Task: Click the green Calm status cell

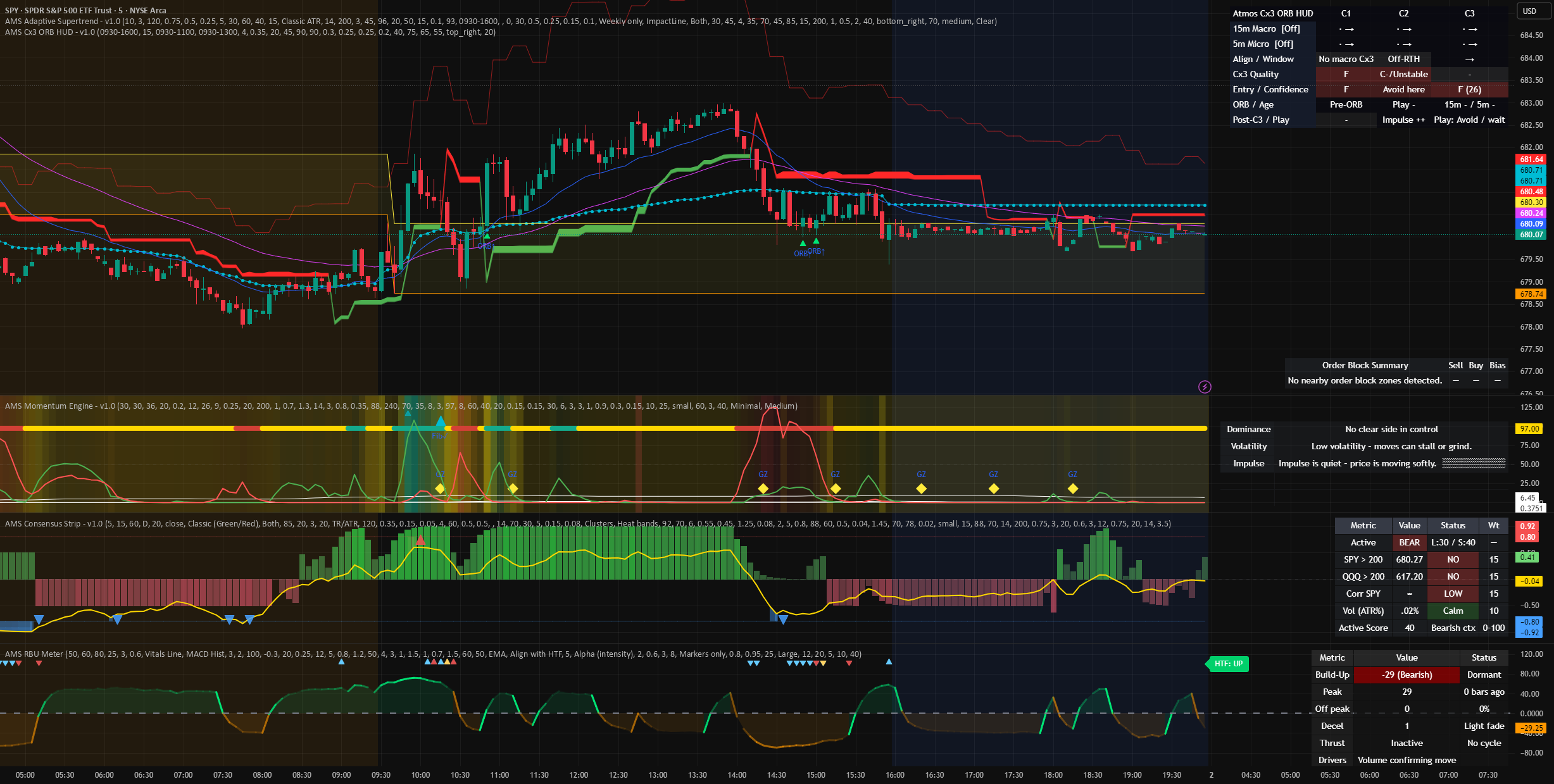Action: click(1453, 611)
